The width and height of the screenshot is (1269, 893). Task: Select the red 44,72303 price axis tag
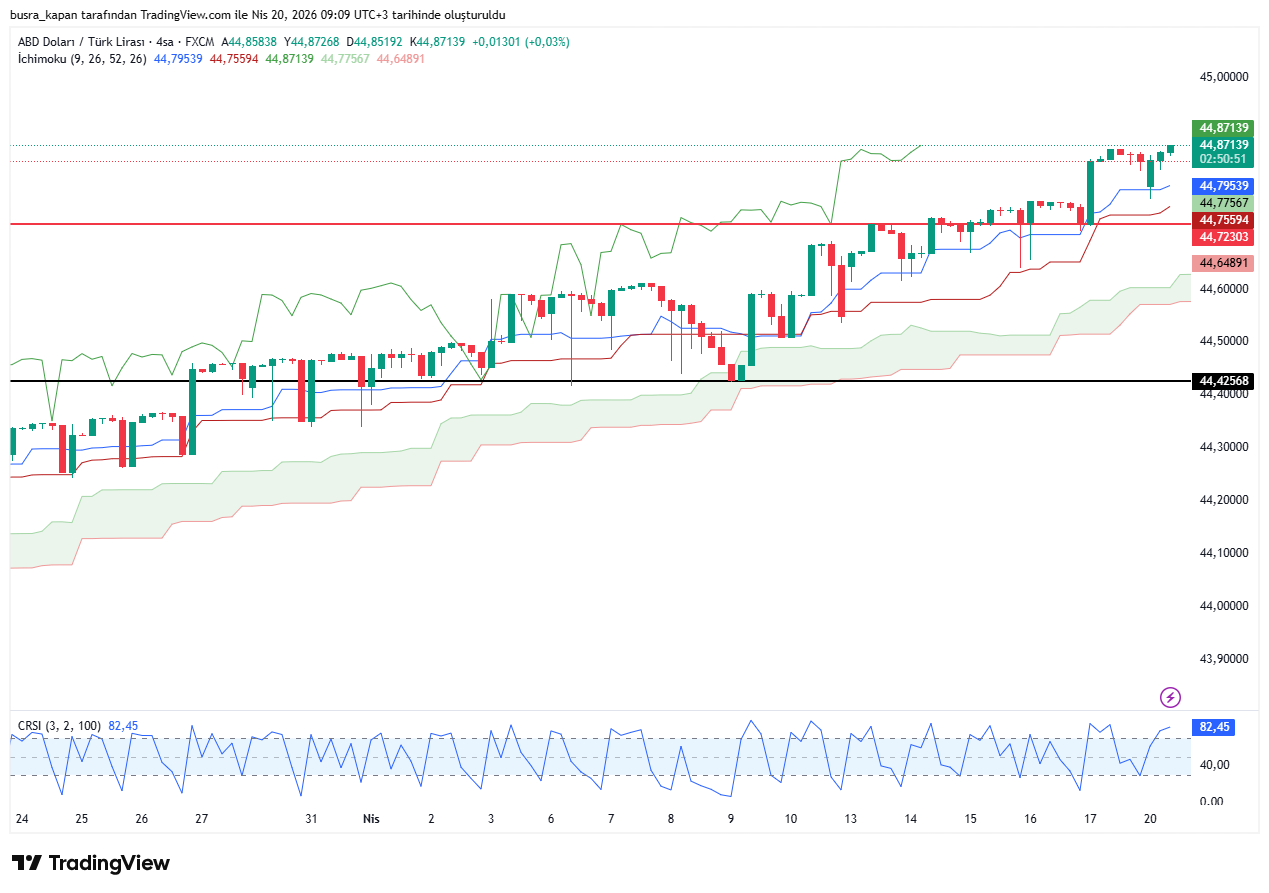(x=1223, y=237)
